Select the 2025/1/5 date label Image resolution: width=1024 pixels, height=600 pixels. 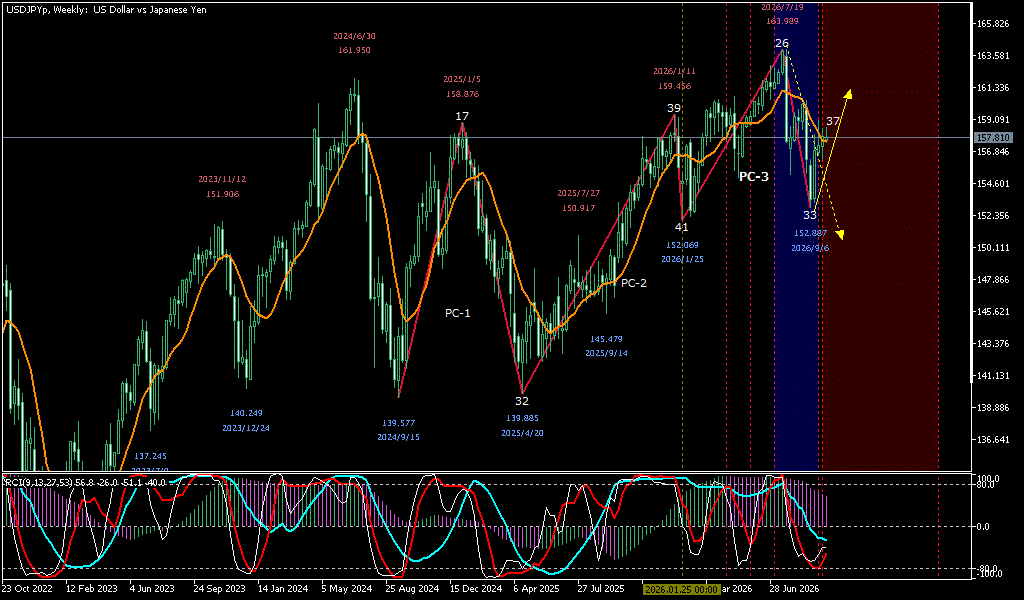[x=462, y=79]
